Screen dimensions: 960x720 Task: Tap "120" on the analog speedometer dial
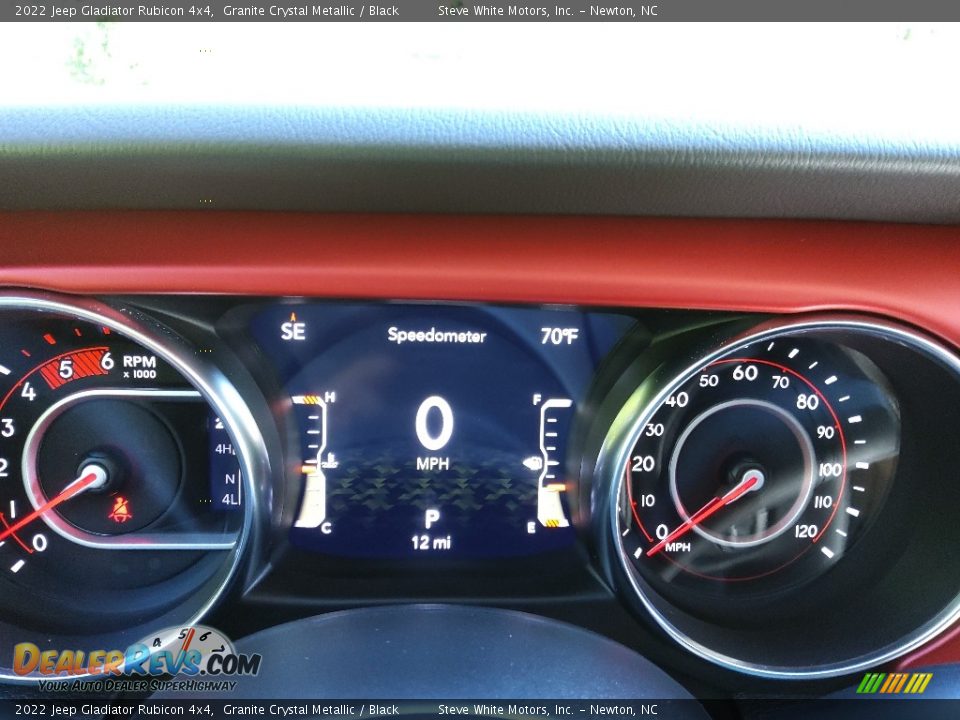(806, 531)
